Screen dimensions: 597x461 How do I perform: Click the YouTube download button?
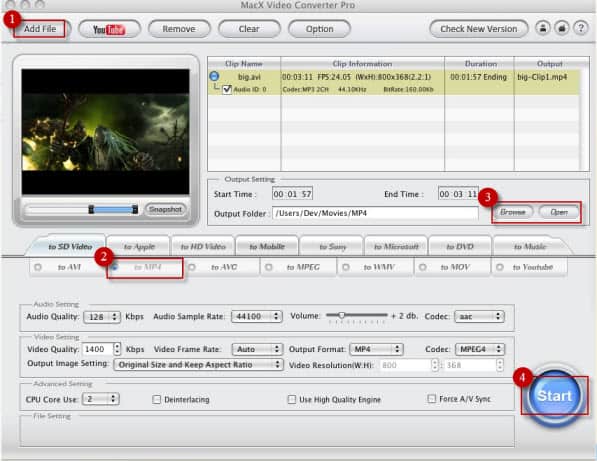109,29
